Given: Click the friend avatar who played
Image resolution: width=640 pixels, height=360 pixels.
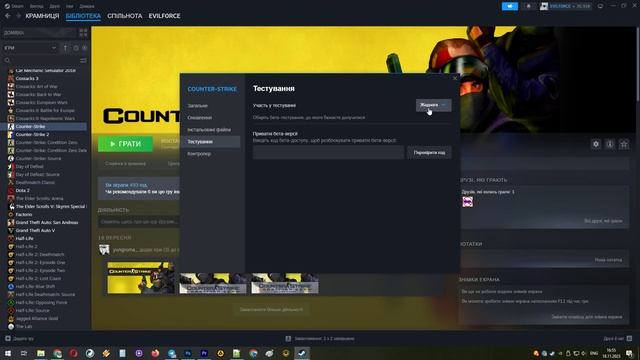Looking at the screenshot, I should click(468, 202).
